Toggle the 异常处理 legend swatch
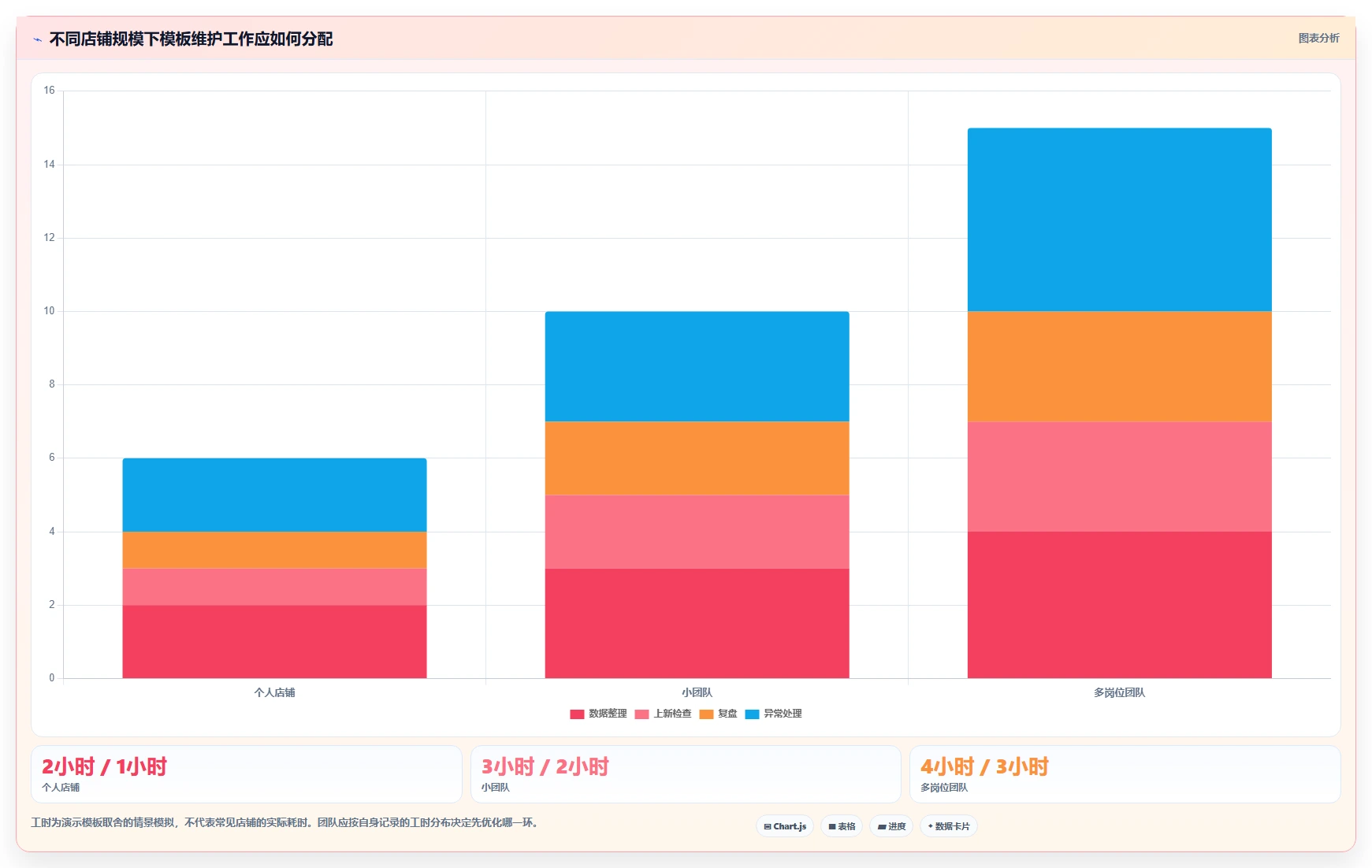 752,714
